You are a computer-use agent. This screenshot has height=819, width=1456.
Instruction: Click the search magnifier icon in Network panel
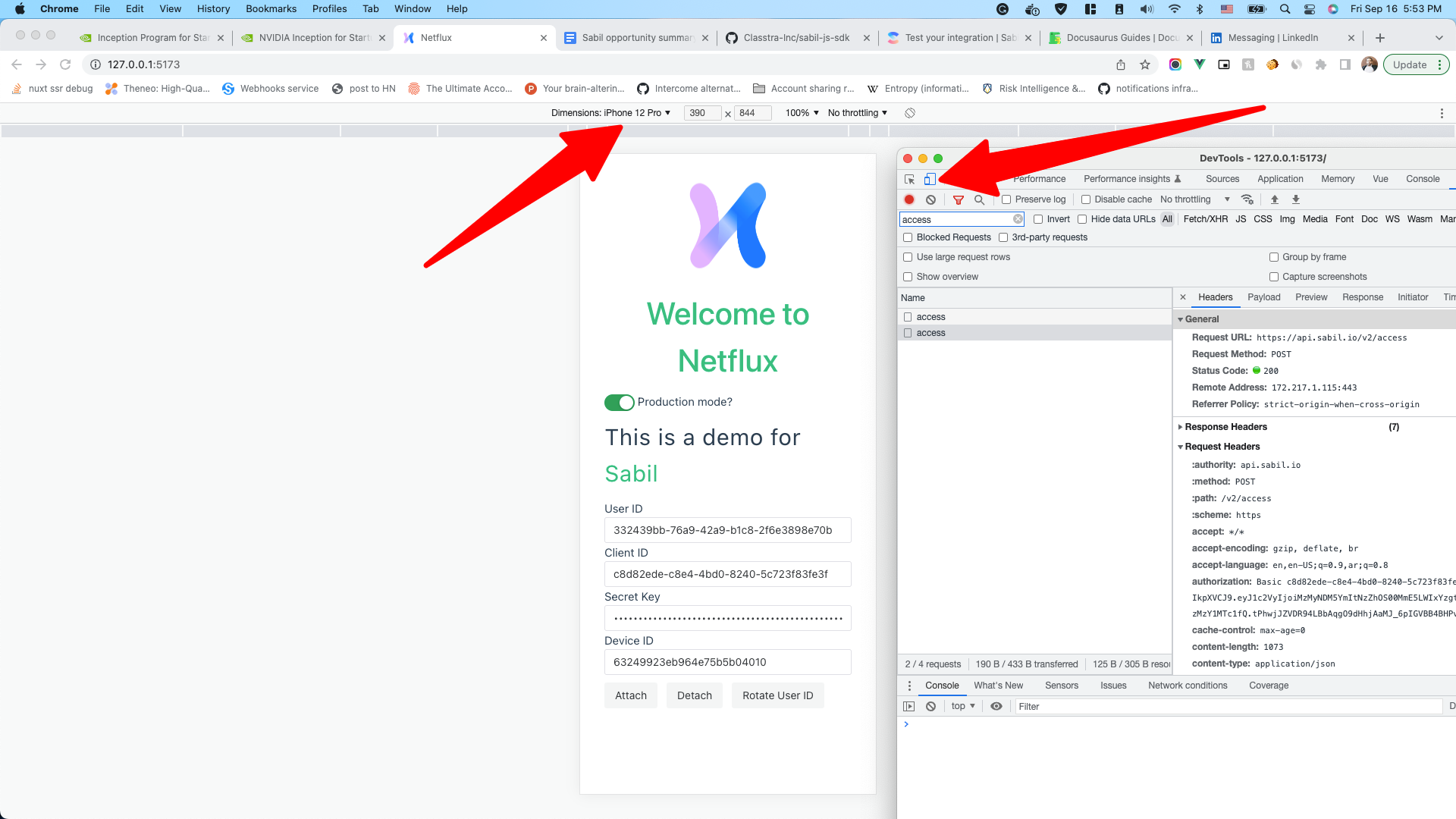[980, 199]
